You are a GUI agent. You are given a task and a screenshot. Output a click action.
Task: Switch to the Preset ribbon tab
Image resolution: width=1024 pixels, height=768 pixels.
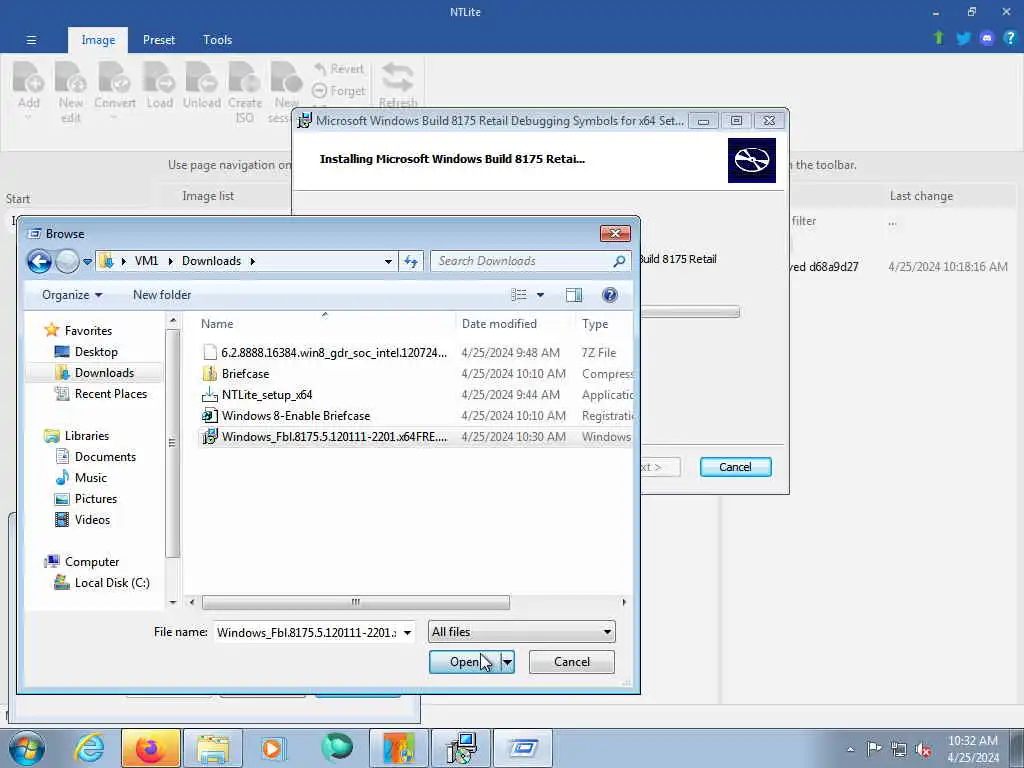coord(159,40)
